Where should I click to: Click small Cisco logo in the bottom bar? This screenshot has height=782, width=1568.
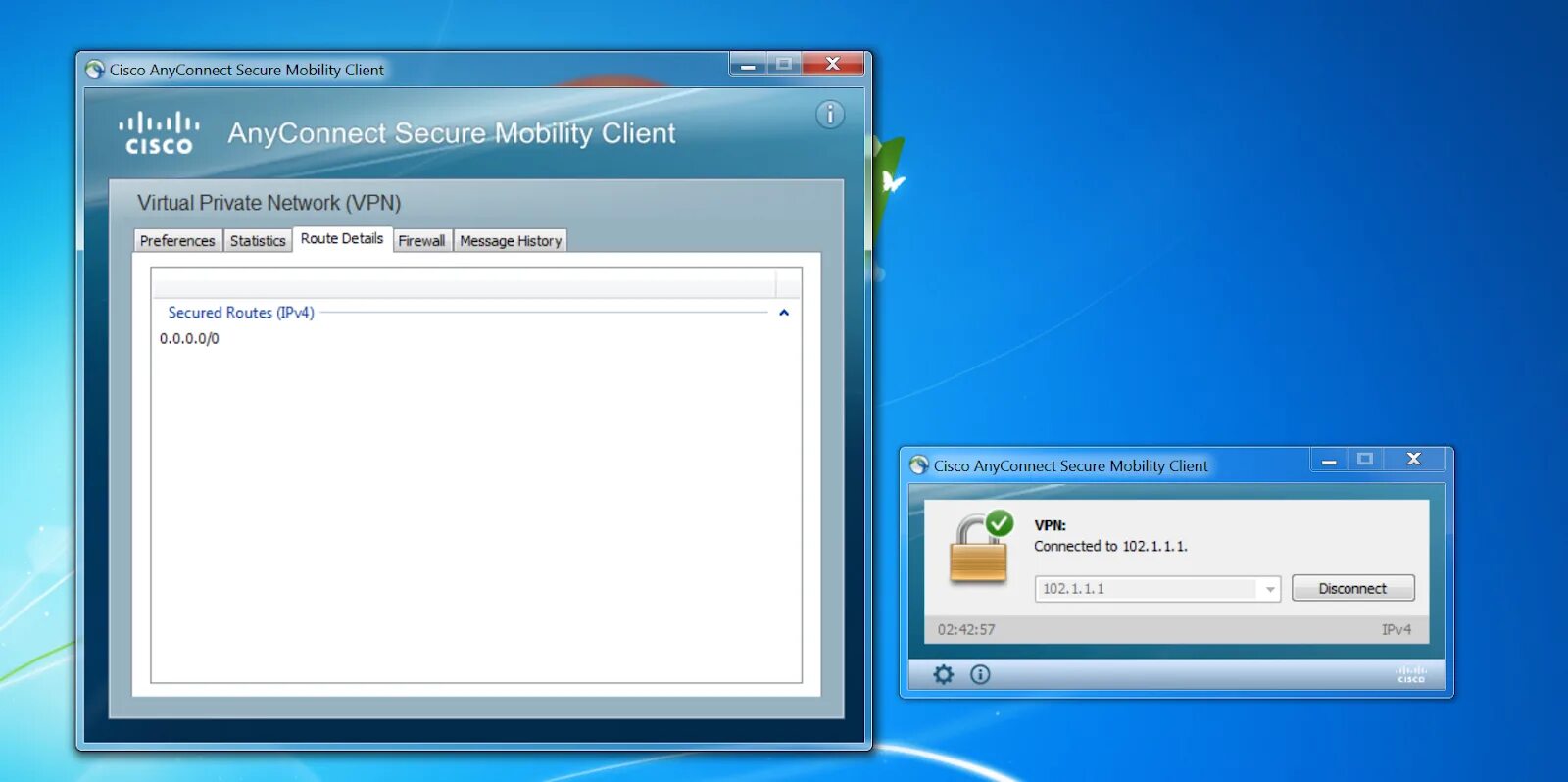pyautogui.click(x=1411, y=674)
